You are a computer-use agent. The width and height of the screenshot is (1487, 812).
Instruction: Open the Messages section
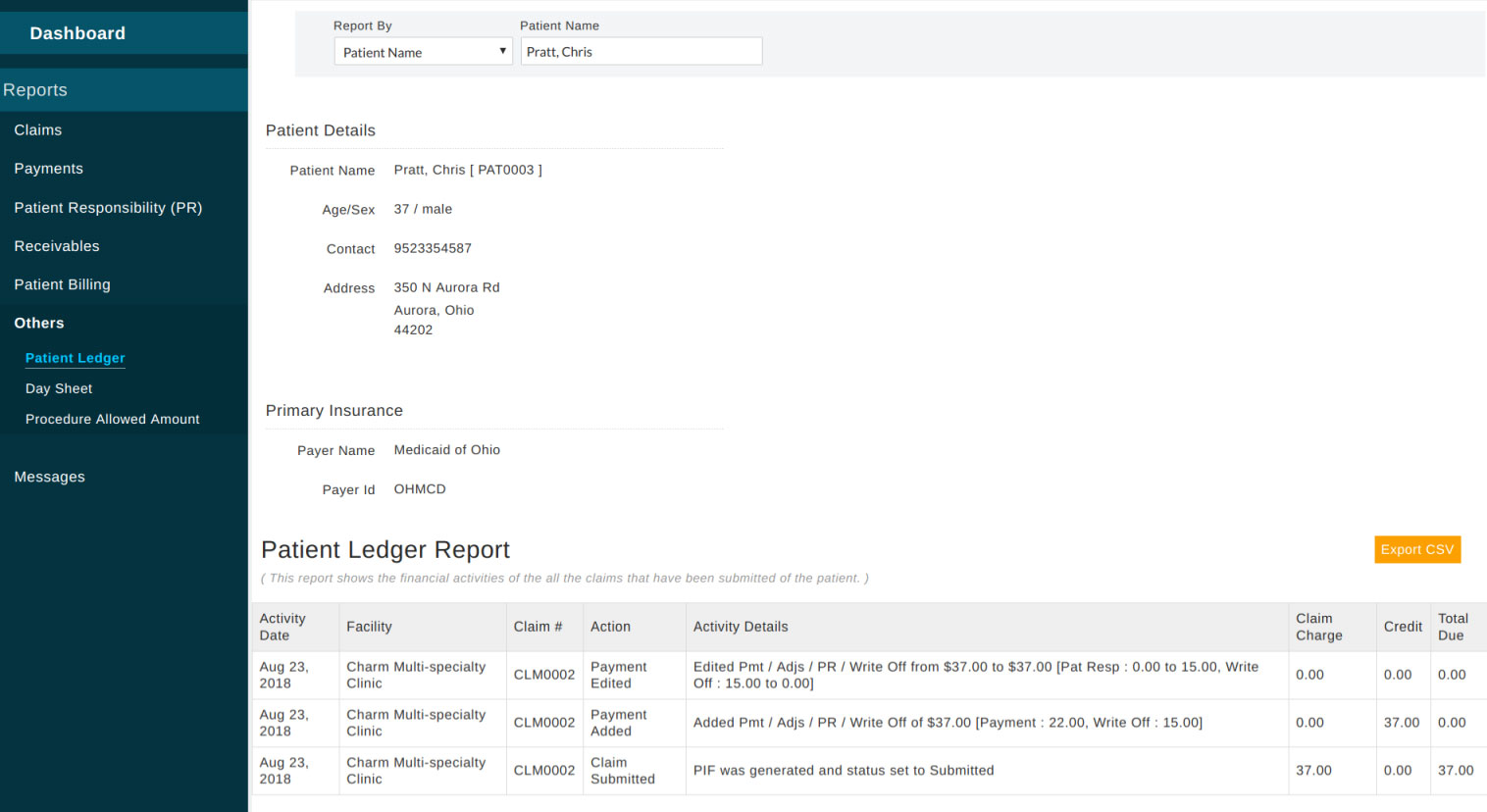[49, 477]
